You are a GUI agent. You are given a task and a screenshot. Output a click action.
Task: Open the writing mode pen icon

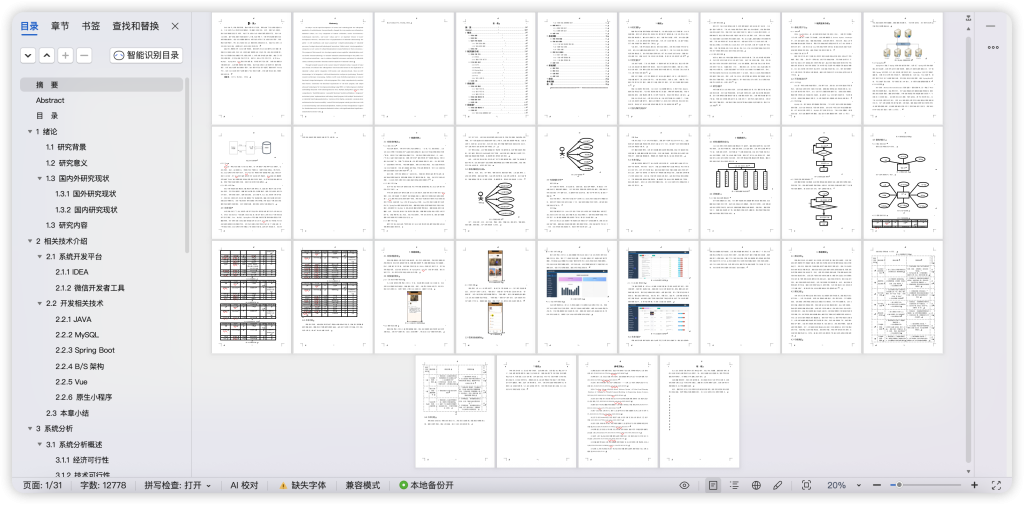pyautogui.click(x=777, y=485)
